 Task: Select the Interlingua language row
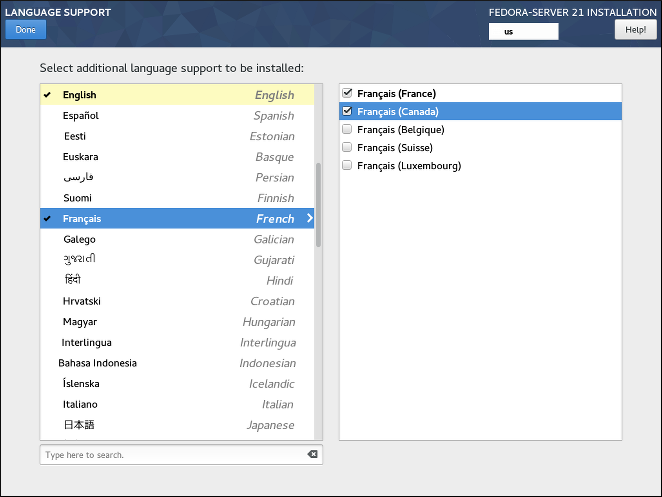(x=177, y=342)
